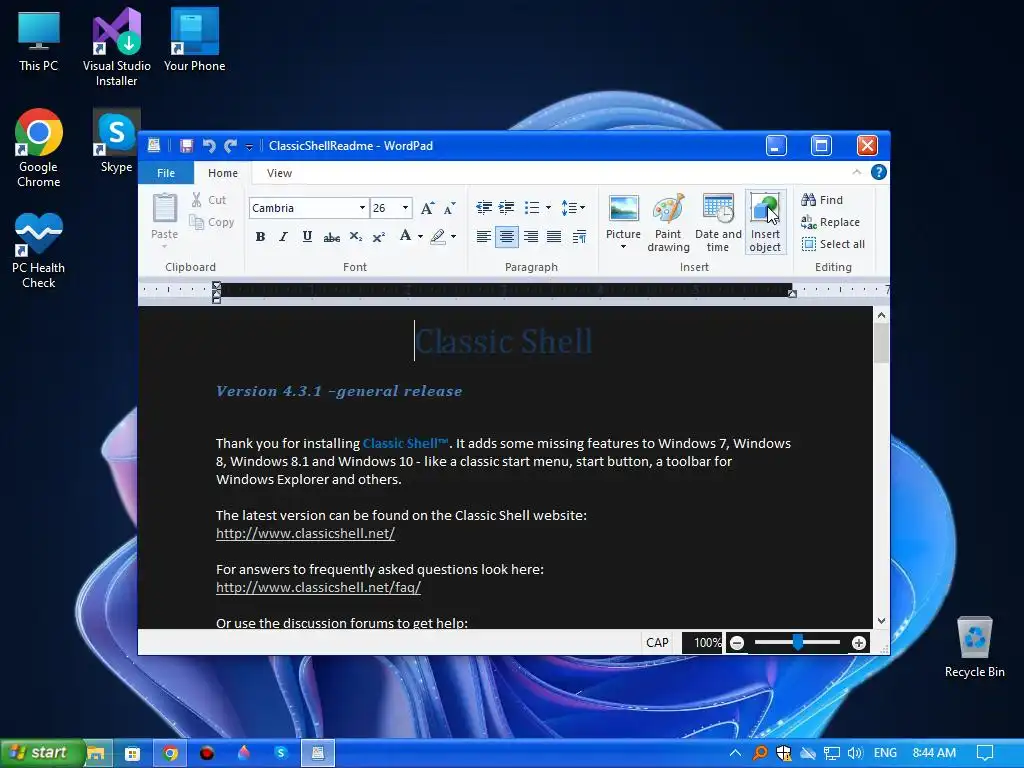Align text right
The height and width of the screenshot is (768, 1024).
[x=531, y=236]
